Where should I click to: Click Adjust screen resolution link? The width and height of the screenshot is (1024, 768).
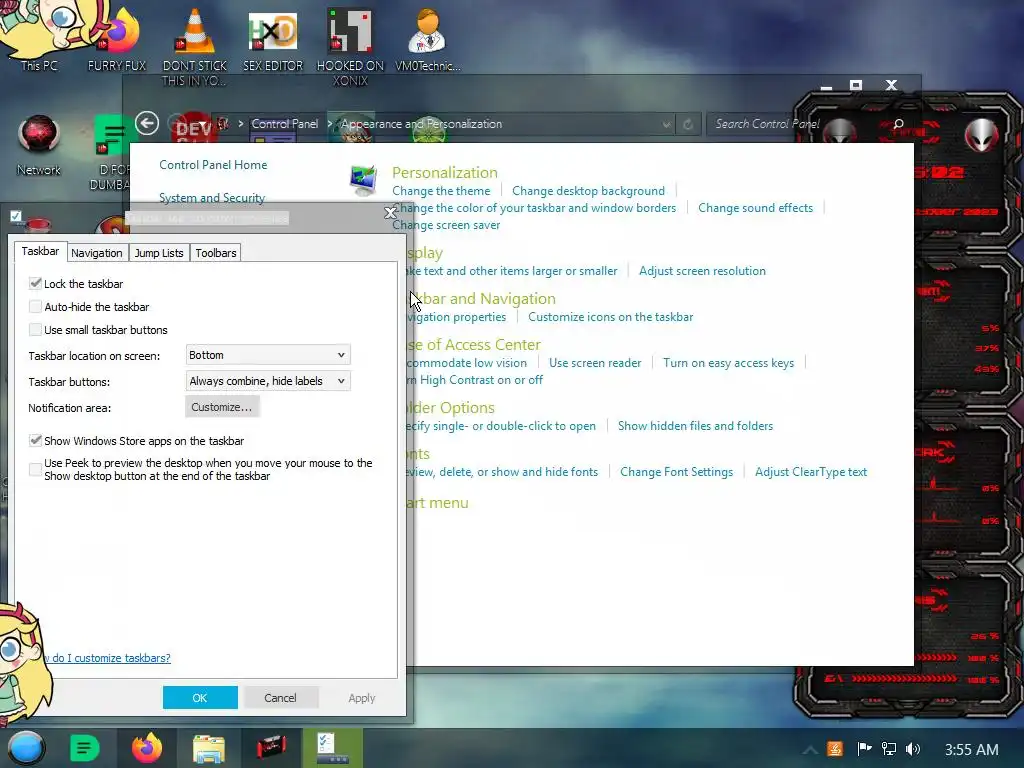coord(702,270)
